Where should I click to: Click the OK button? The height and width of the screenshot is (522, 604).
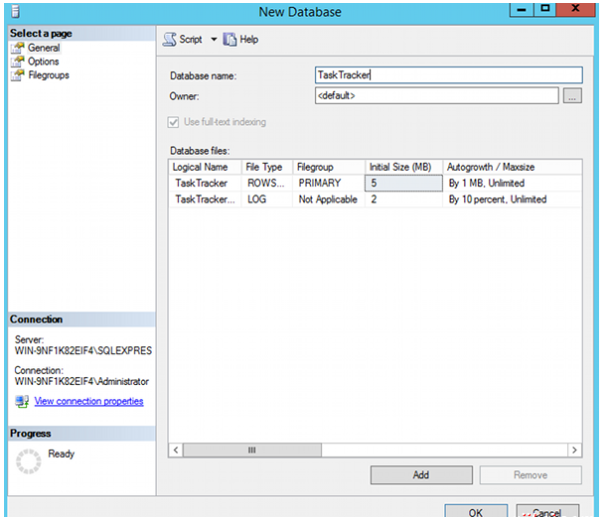(476, 512)
